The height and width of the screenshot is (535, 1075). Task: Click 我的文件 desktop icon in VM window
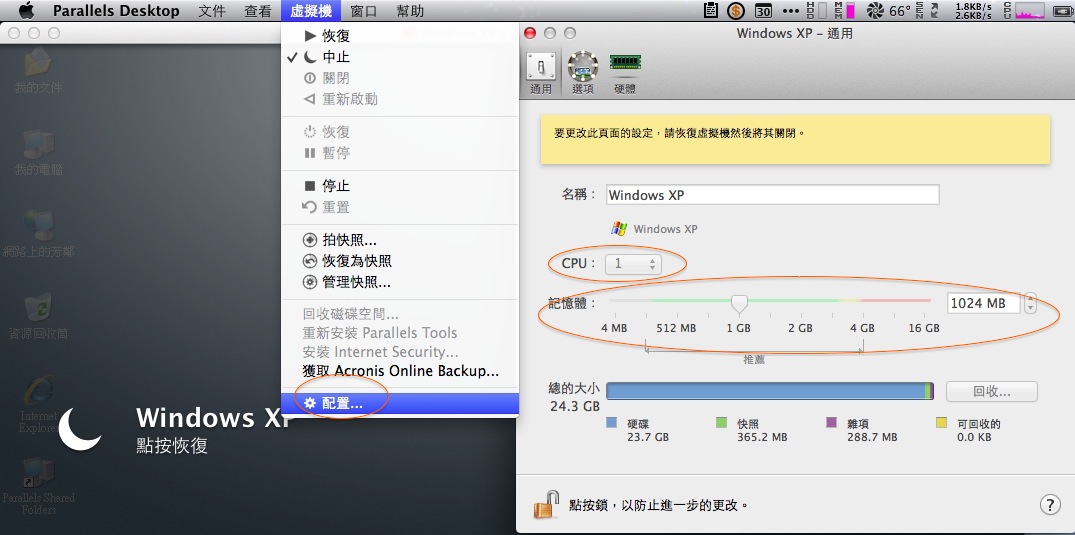38,71
